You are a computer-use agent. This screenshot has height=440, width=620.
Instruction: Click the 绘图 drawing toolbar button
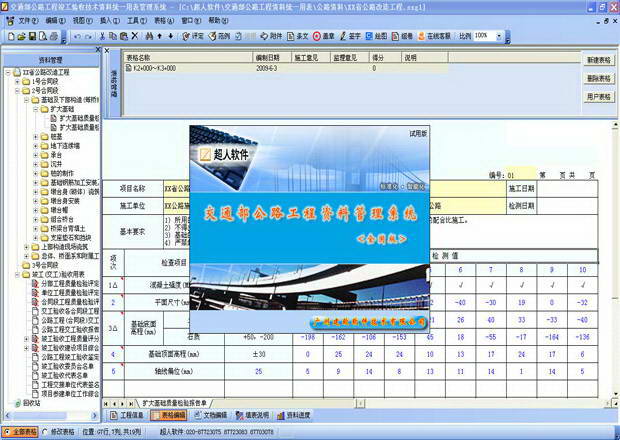[x=376, y=36]
